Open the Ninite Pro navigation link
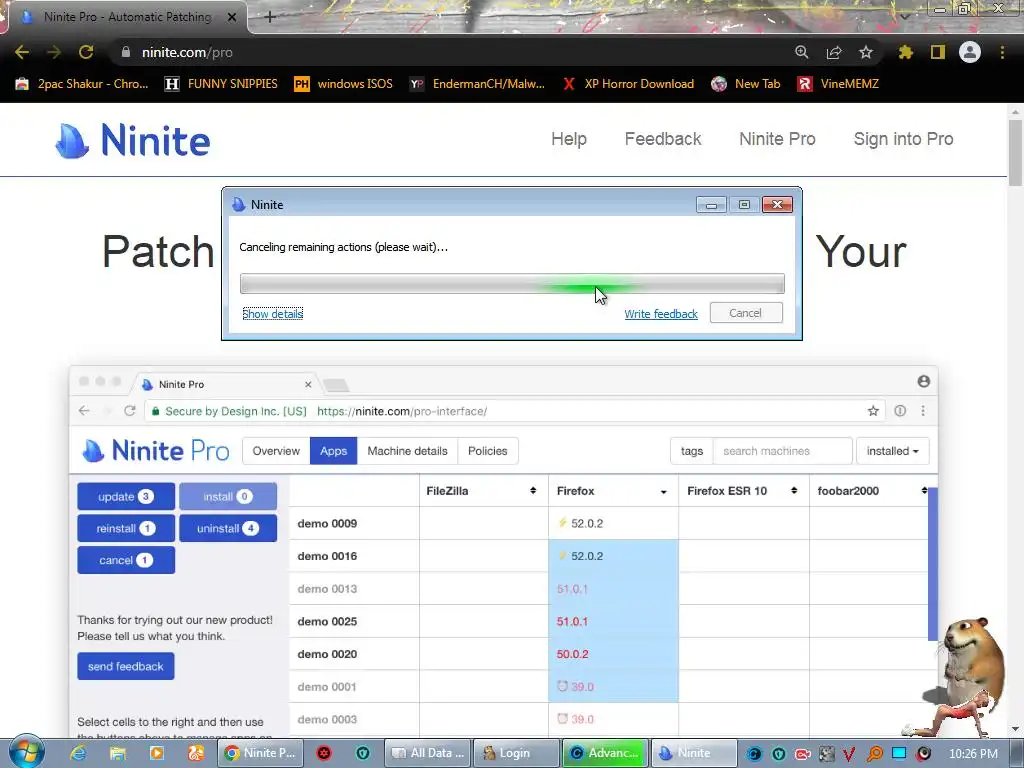 point(777,139)
